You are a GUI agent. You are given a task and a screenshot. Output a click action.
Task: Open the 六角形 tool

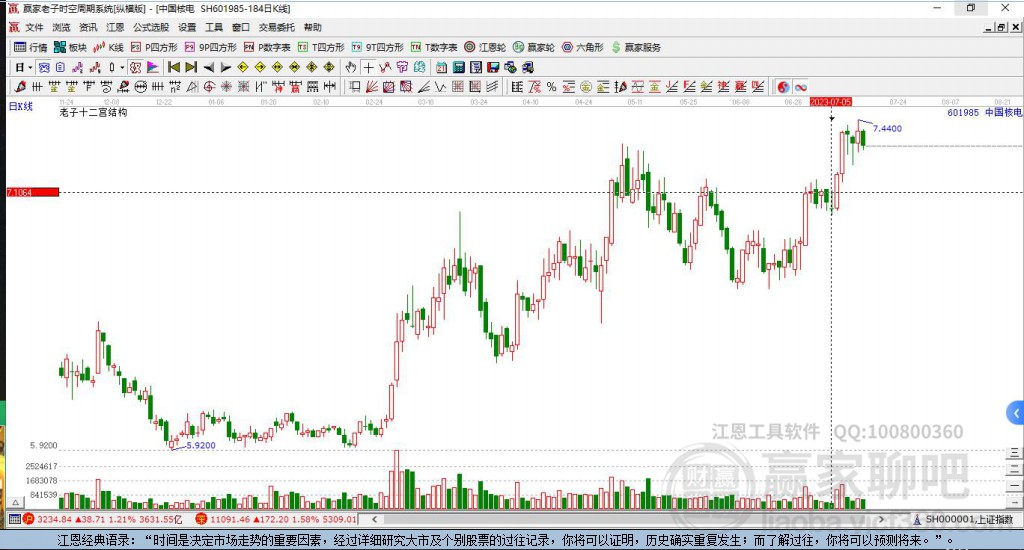pos(583,47)
